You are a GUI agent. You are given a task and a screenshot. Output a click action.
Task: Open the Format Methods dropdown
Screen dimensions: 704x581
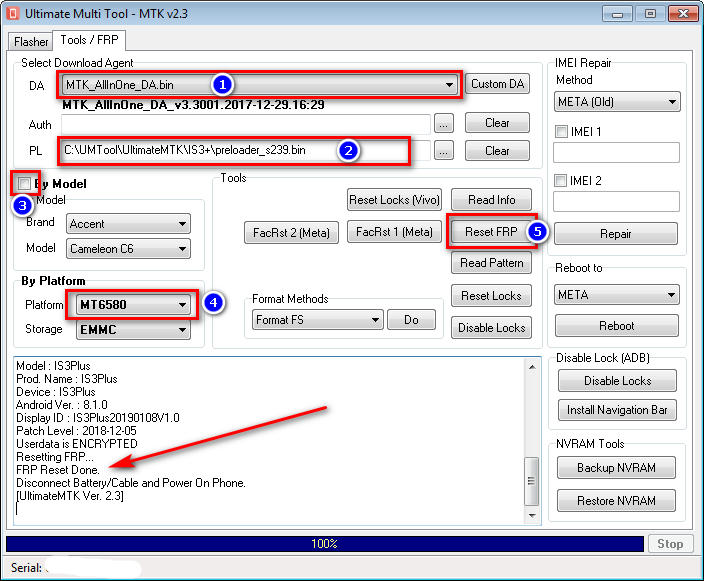[x=317, y=320]
